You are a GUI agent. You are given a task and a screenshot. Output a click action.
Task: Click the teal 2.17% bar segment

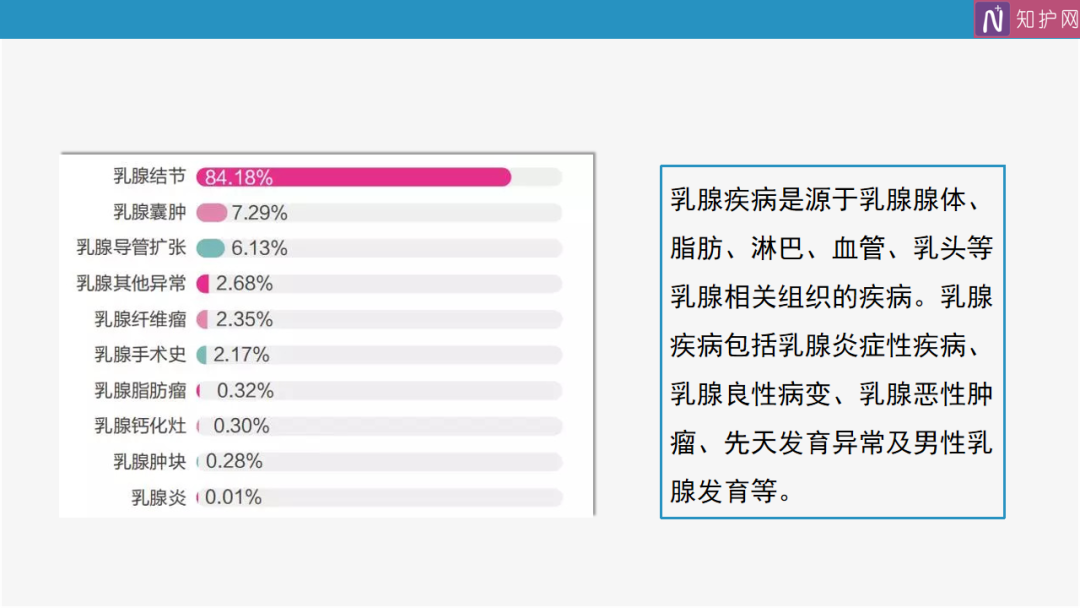202,355
